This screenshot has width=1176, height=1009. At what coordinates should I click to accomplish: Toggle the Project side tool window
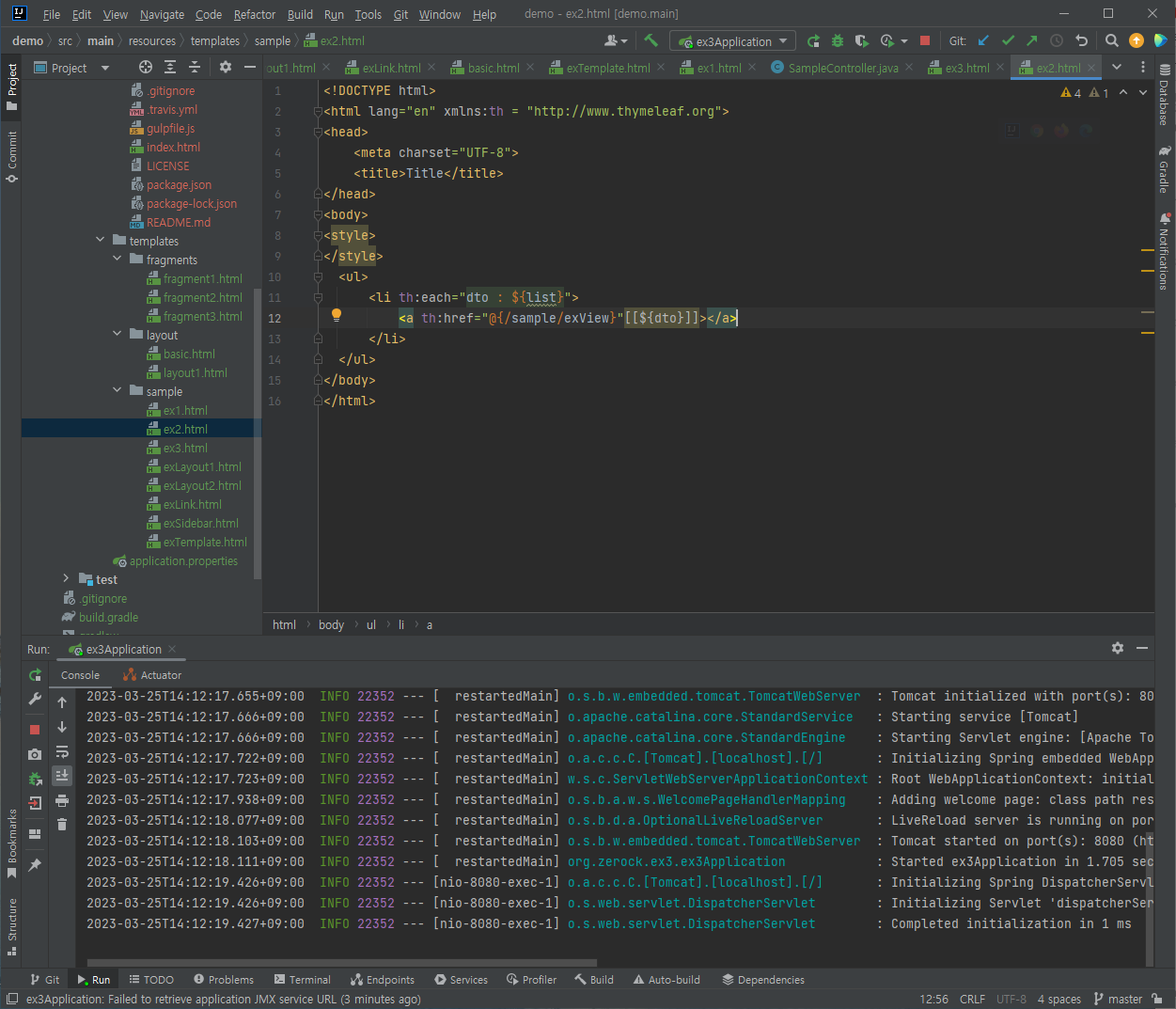point(11,87)
